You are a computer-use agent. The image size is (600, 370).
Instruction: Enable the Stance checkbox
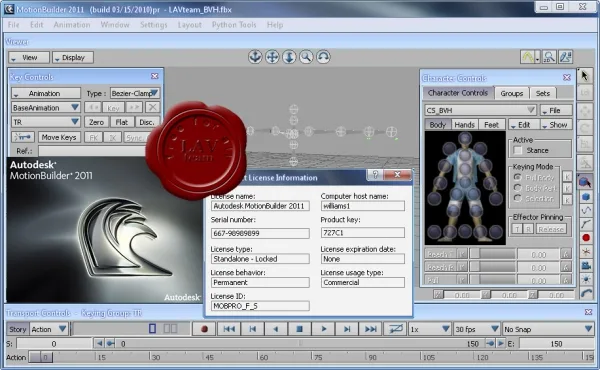[x=518, y=150]
